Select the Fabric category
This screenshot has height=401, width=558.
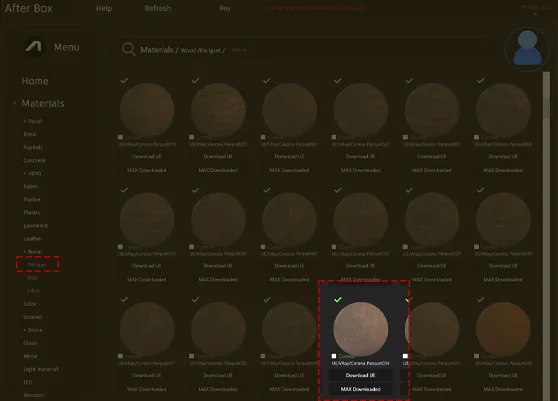point(31,186)
